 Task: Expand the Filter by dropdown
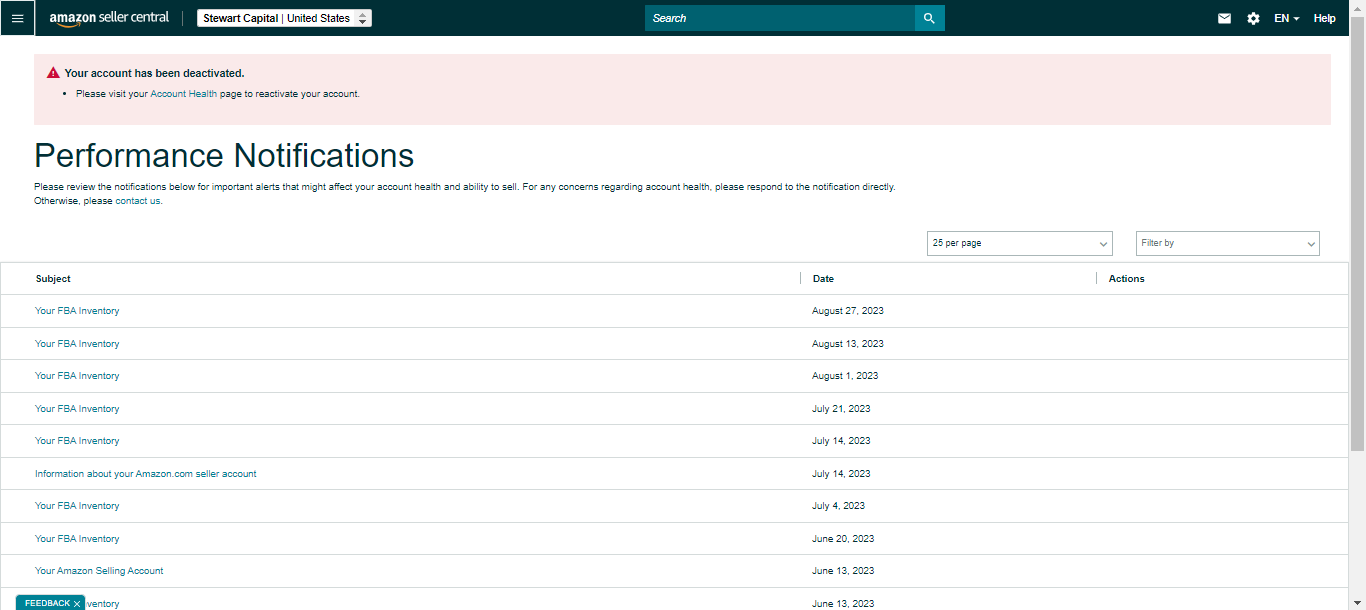click(x=1227, y=243)
